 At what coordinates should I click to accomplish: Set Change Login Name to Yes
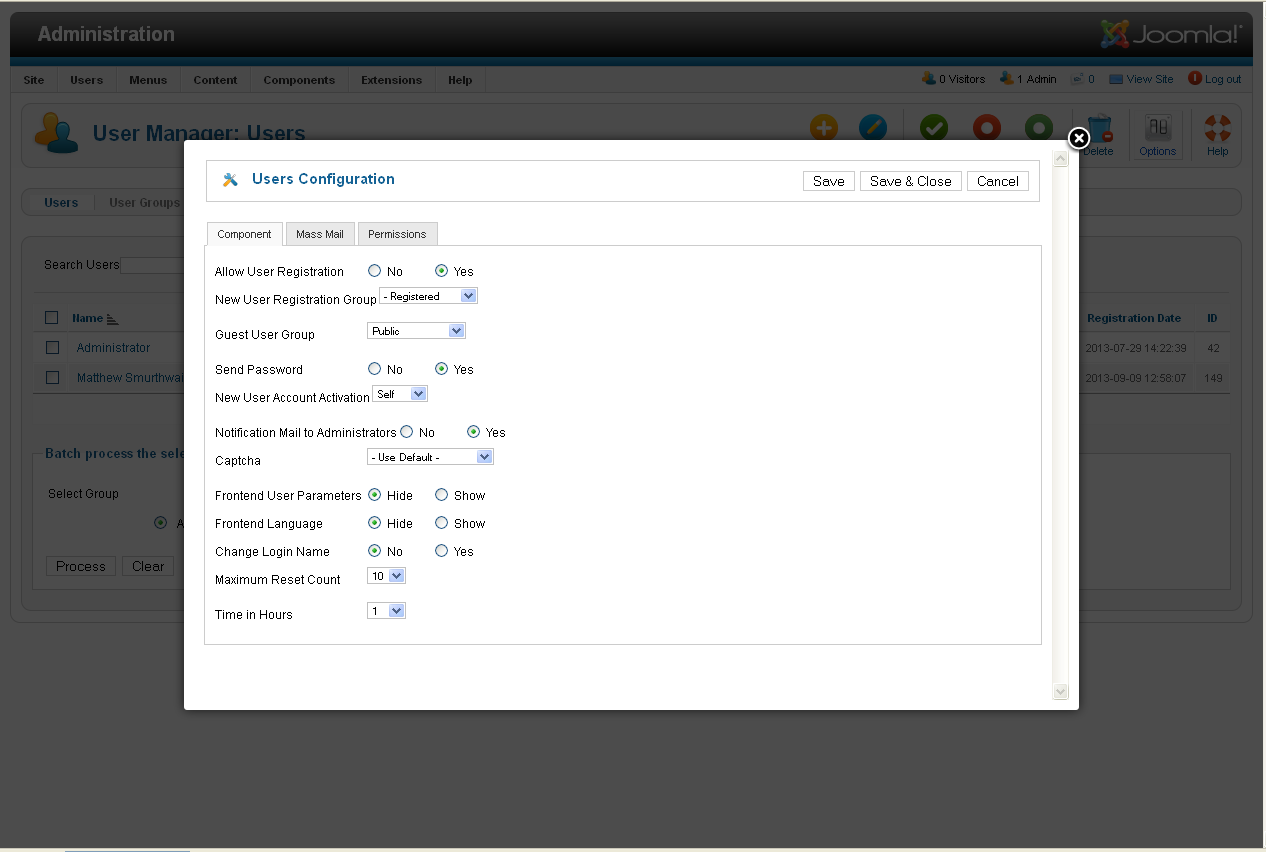(441, 550)
